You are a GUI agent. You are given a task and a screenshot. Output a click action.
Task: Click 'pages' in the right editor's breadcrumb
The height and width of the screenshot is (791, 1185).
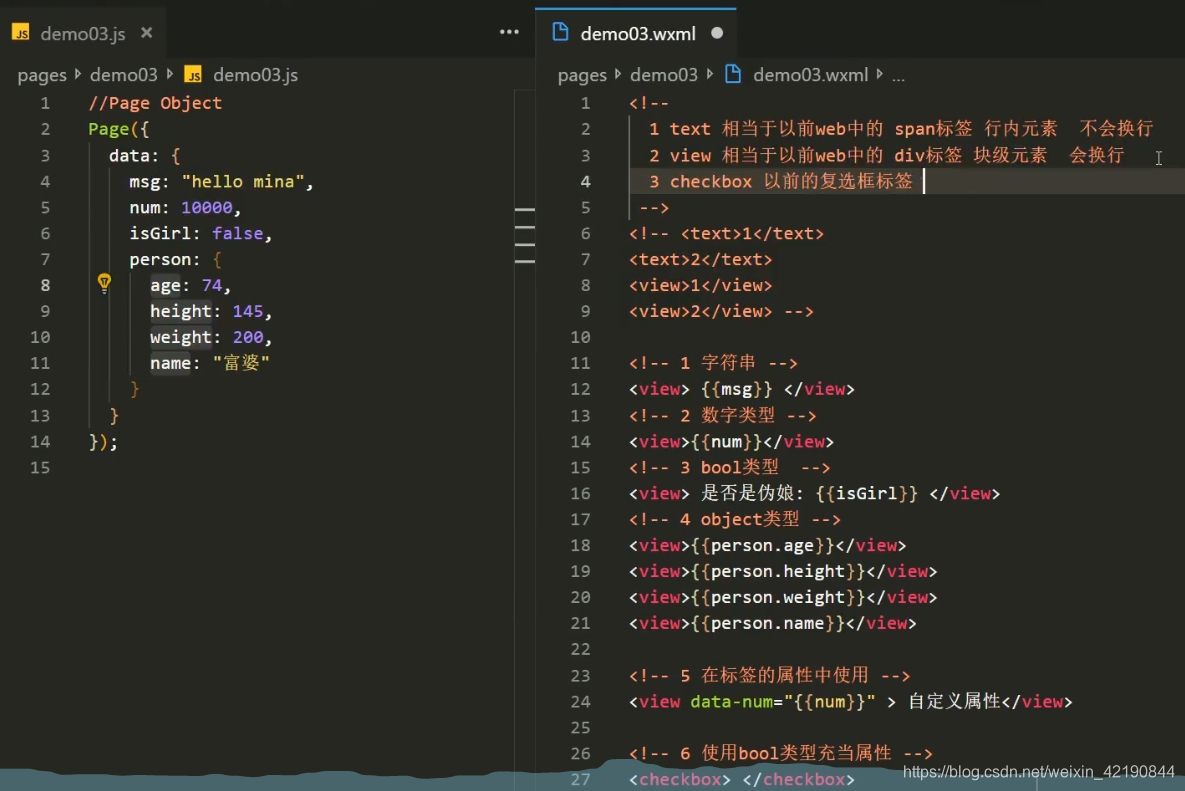tap(582, 75)
